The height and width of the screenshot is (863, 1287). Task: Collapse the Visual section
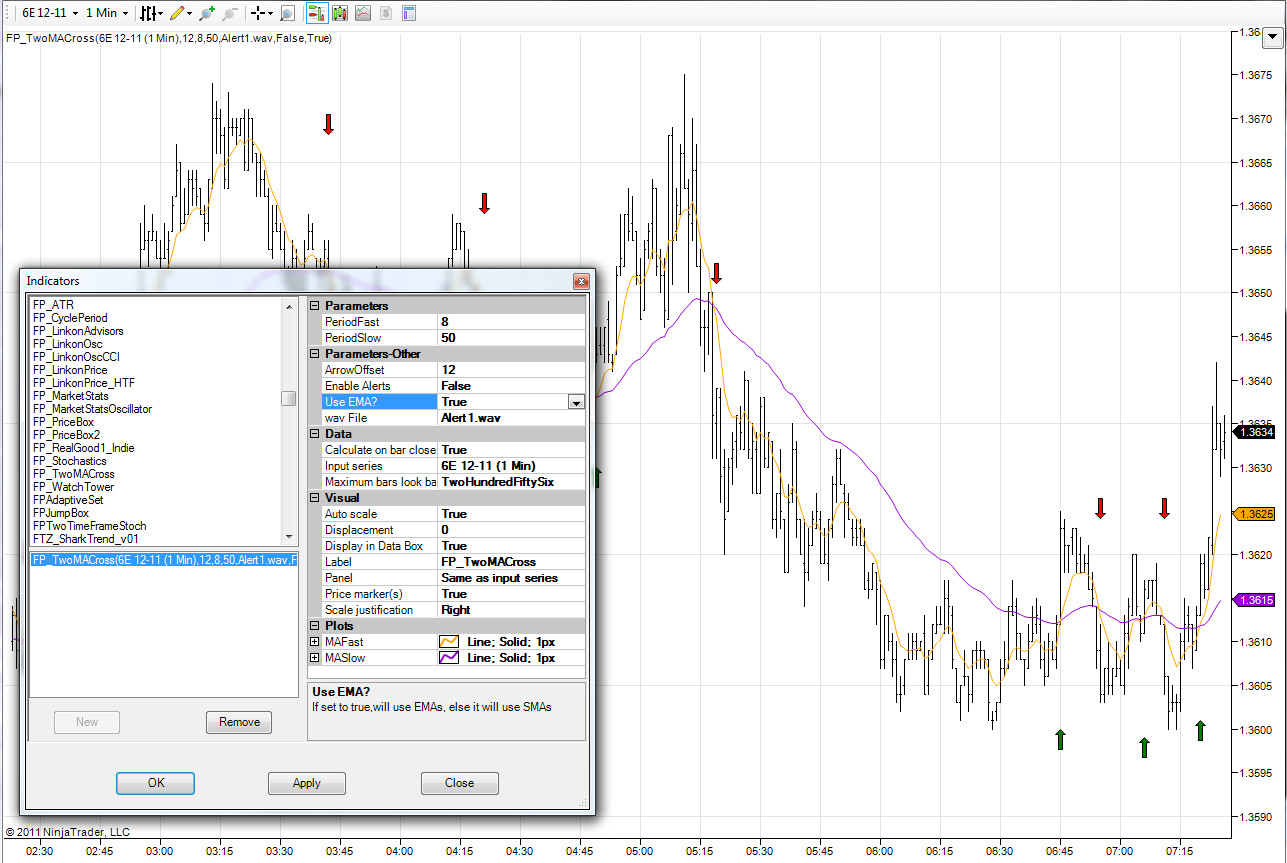(x=315, y=498)
